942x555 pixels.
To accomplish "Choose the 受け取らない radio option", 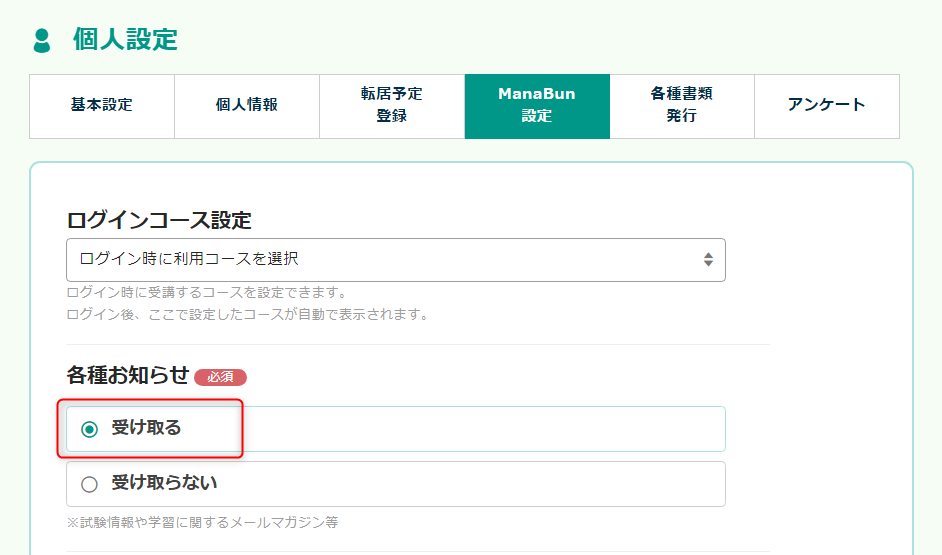I will [x=90, y=484].
